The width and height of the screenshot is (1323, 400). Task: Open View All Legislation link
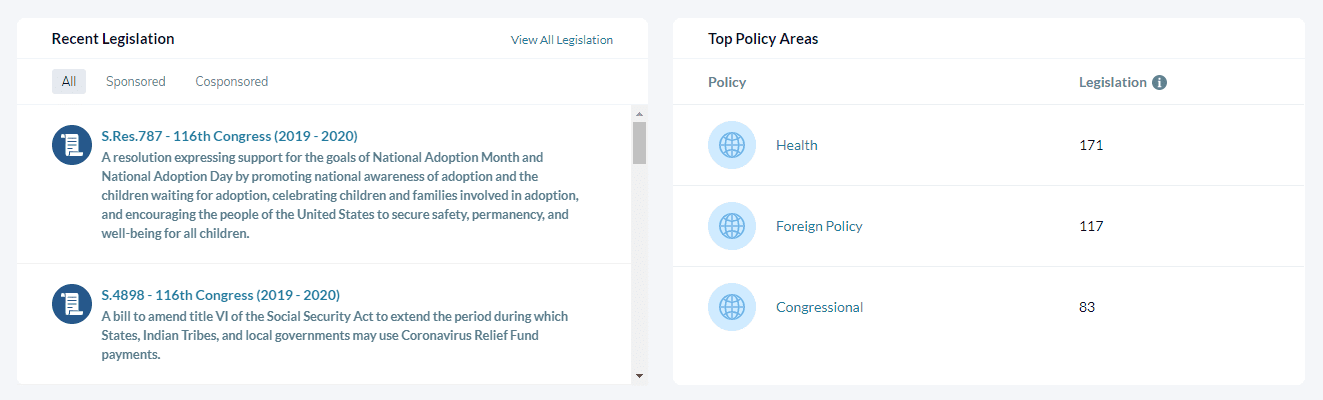pos(561,40)
